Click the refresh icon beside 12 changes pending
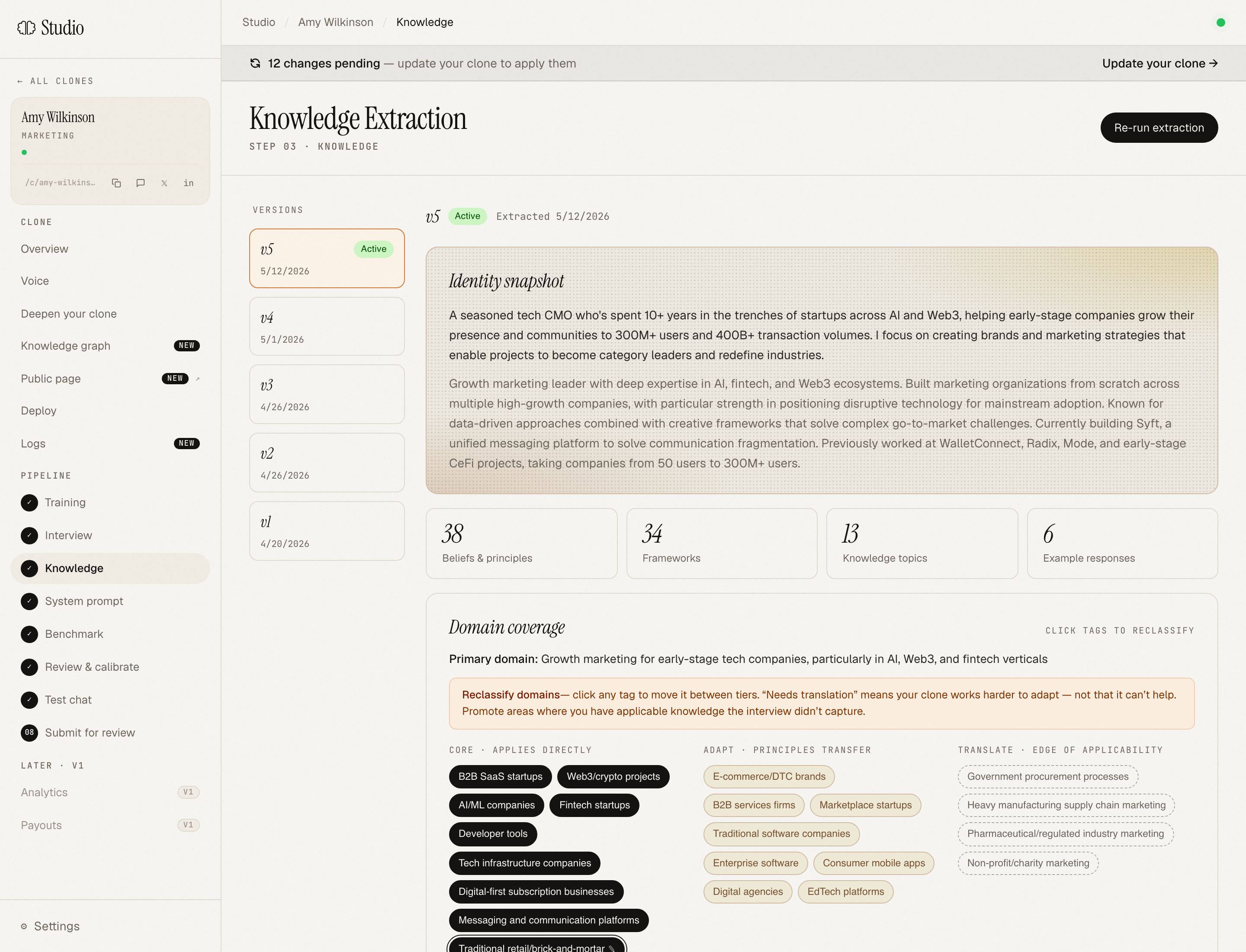Screen dimensions: 1246x952 click(x=256, y=64)
